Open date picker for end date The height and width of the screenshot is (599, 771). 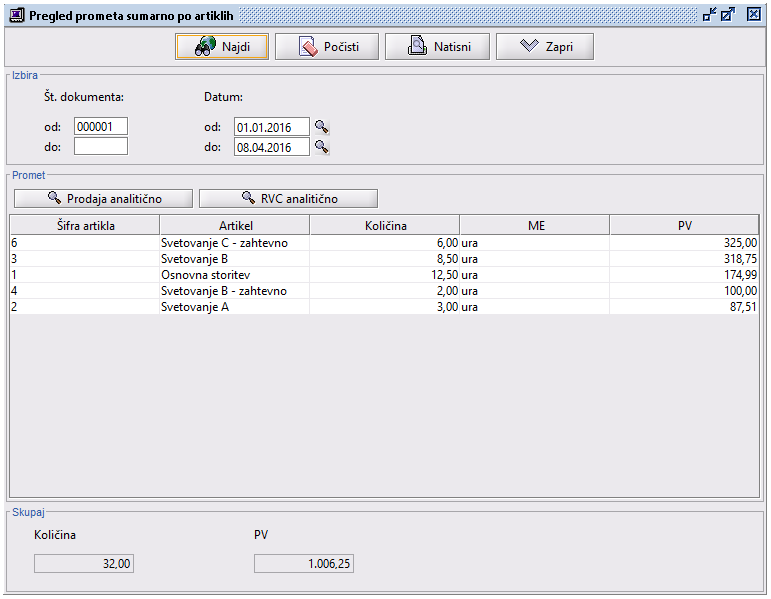point(322,147)
